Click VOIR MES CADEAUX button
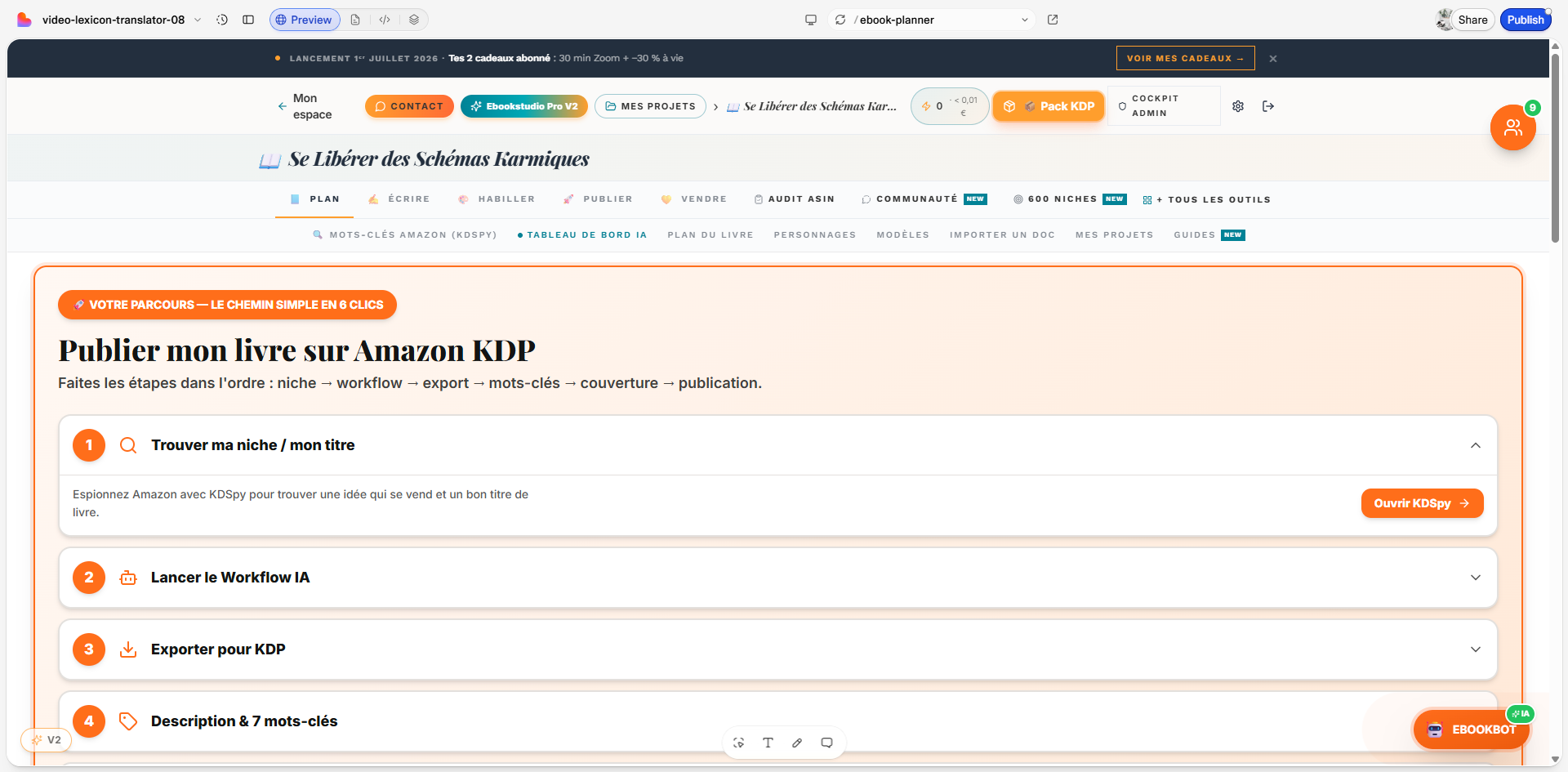The height and width of the screenshot is (772, 1568). [1185, 59]
